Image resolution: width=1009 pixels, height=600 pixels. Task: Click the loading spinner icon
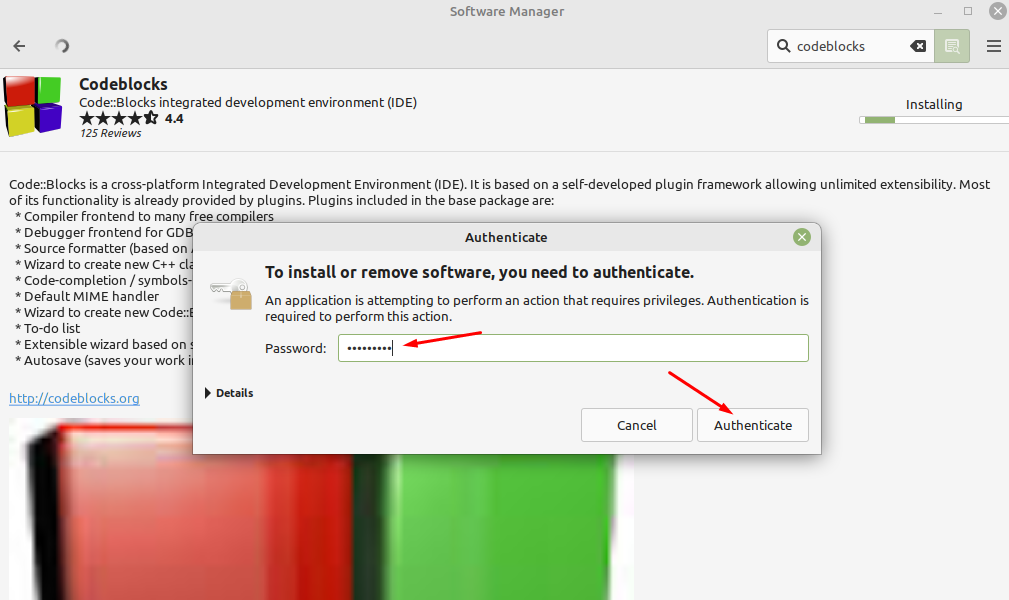pos(62,46)
